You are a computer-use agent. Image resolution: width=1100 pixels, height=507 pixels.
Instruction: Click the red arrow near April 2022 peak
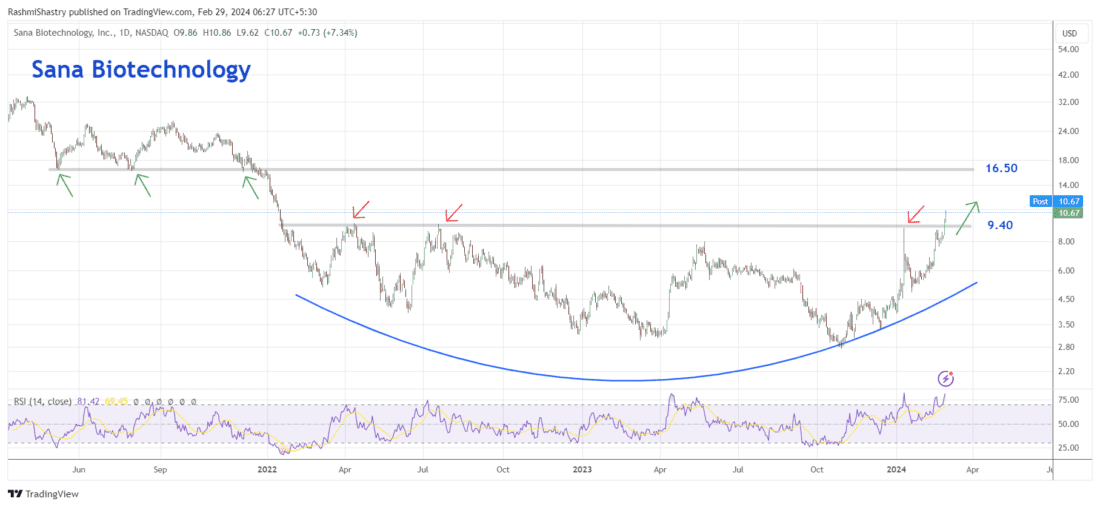[x=360, y=208]
